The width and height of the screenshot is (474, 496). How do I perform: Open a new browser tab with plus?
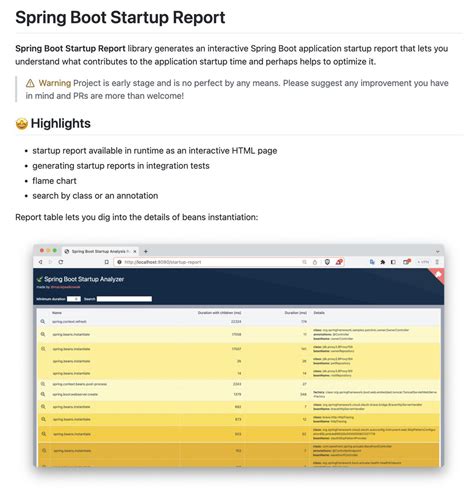tap(146, 251)
